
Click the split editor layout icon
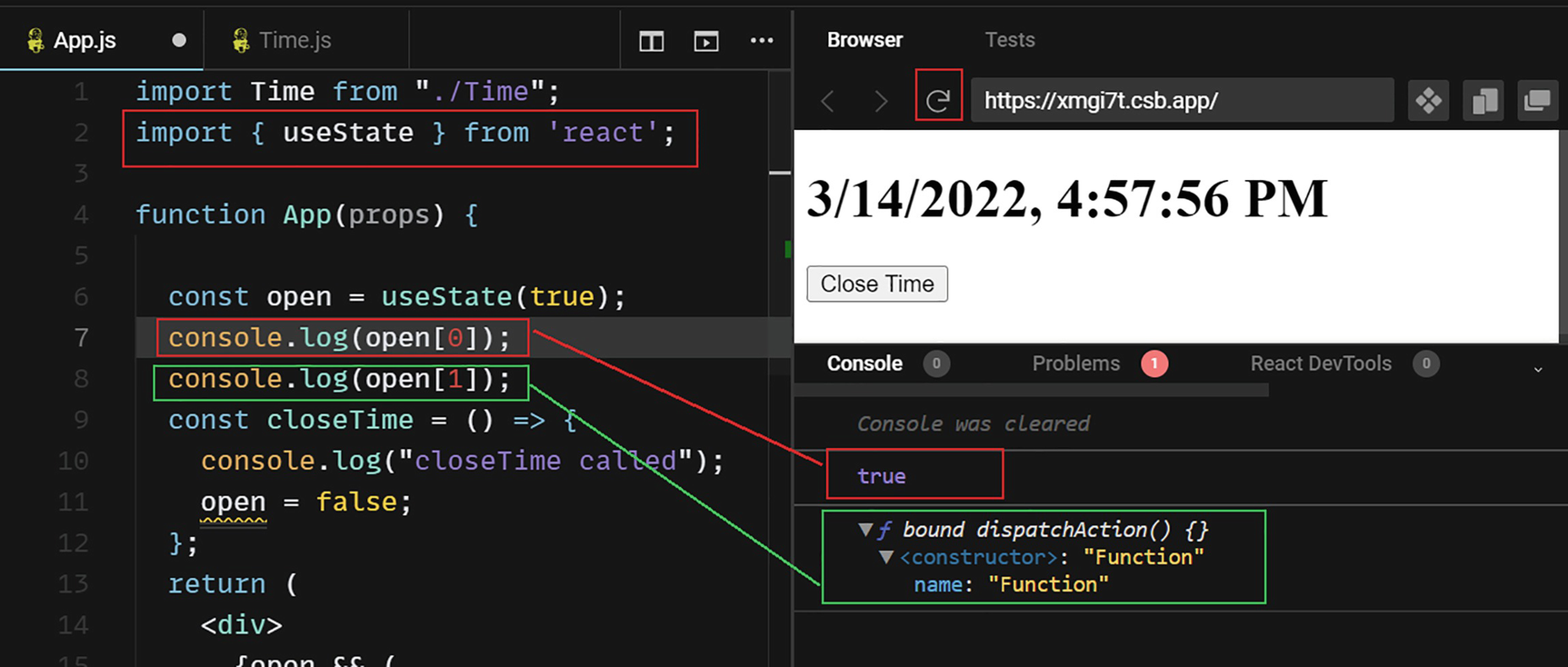[x=652, y=41]
